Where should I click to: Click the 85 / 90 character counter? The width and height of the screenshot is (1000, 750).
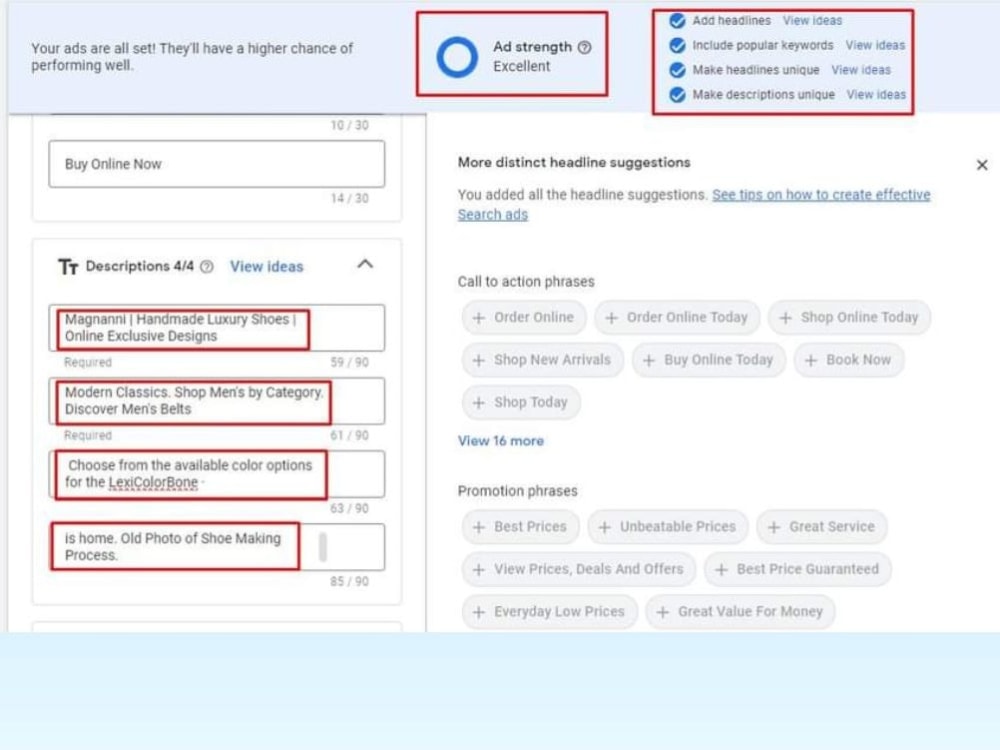click(x=349, y=582)
